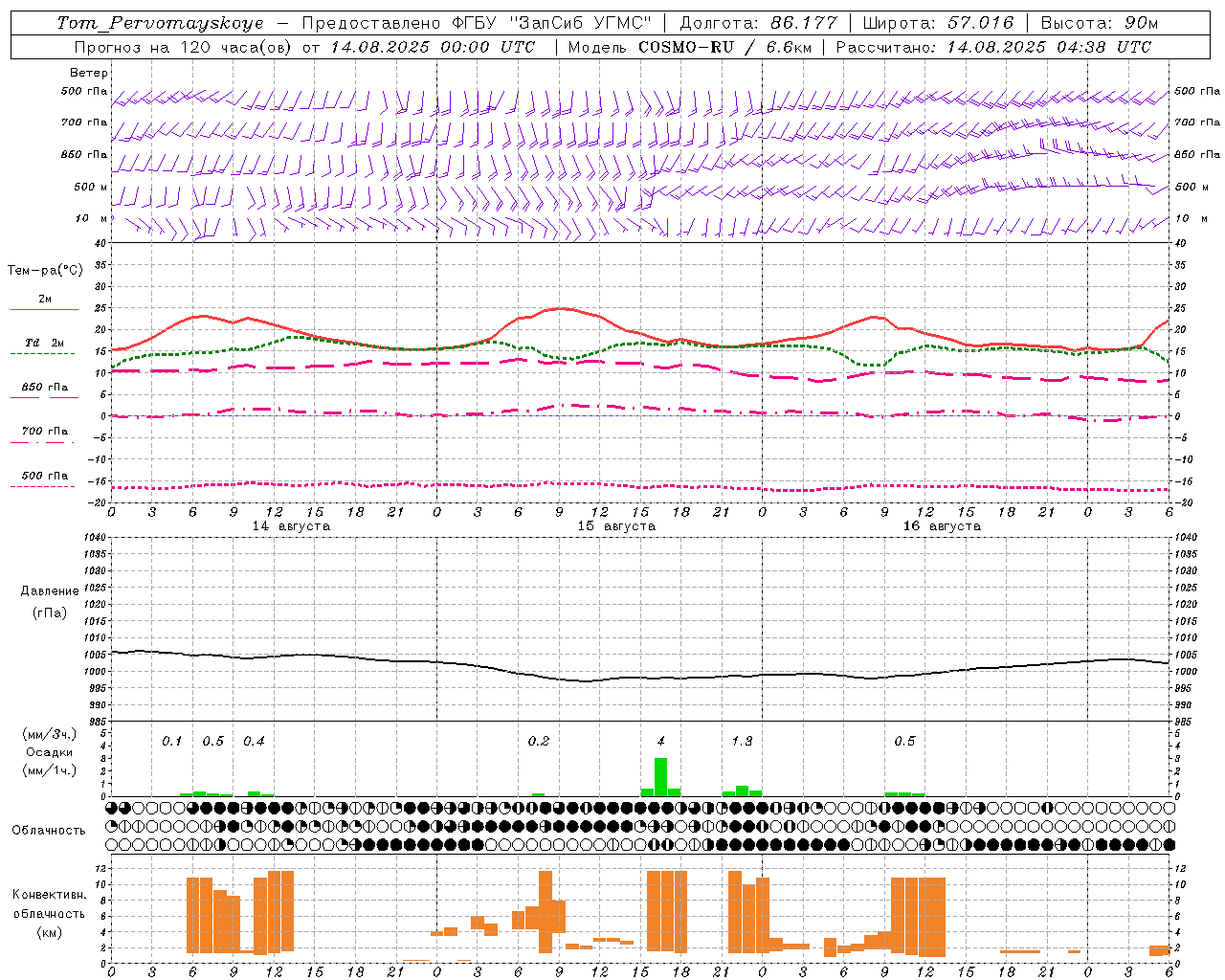Click the 500 гПа temperature legend label

pos(45,475)
